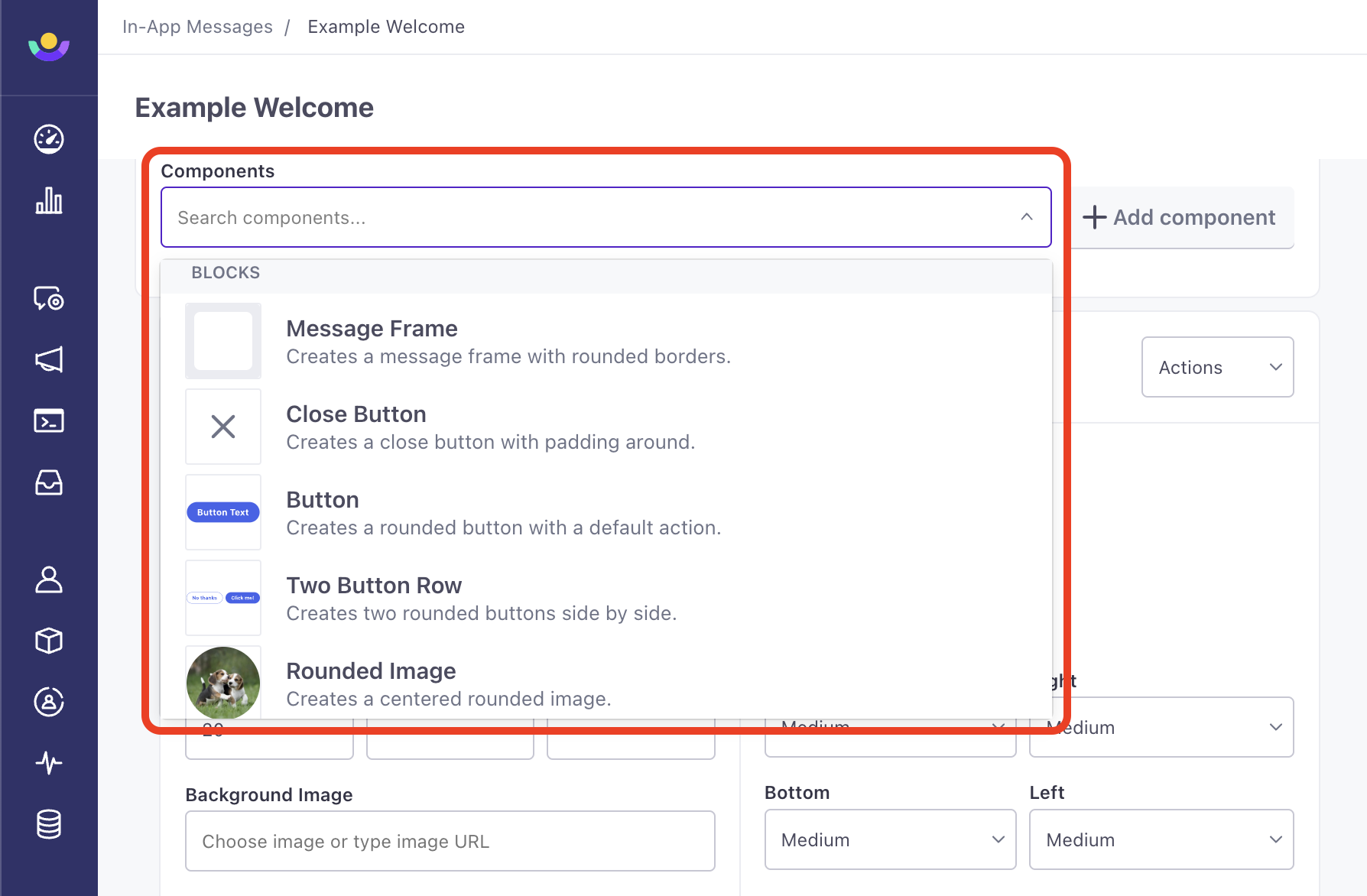The image size is (1367, 896).
Task: Click the Example Welcome breadcrumb
Action: click(386, 27)
